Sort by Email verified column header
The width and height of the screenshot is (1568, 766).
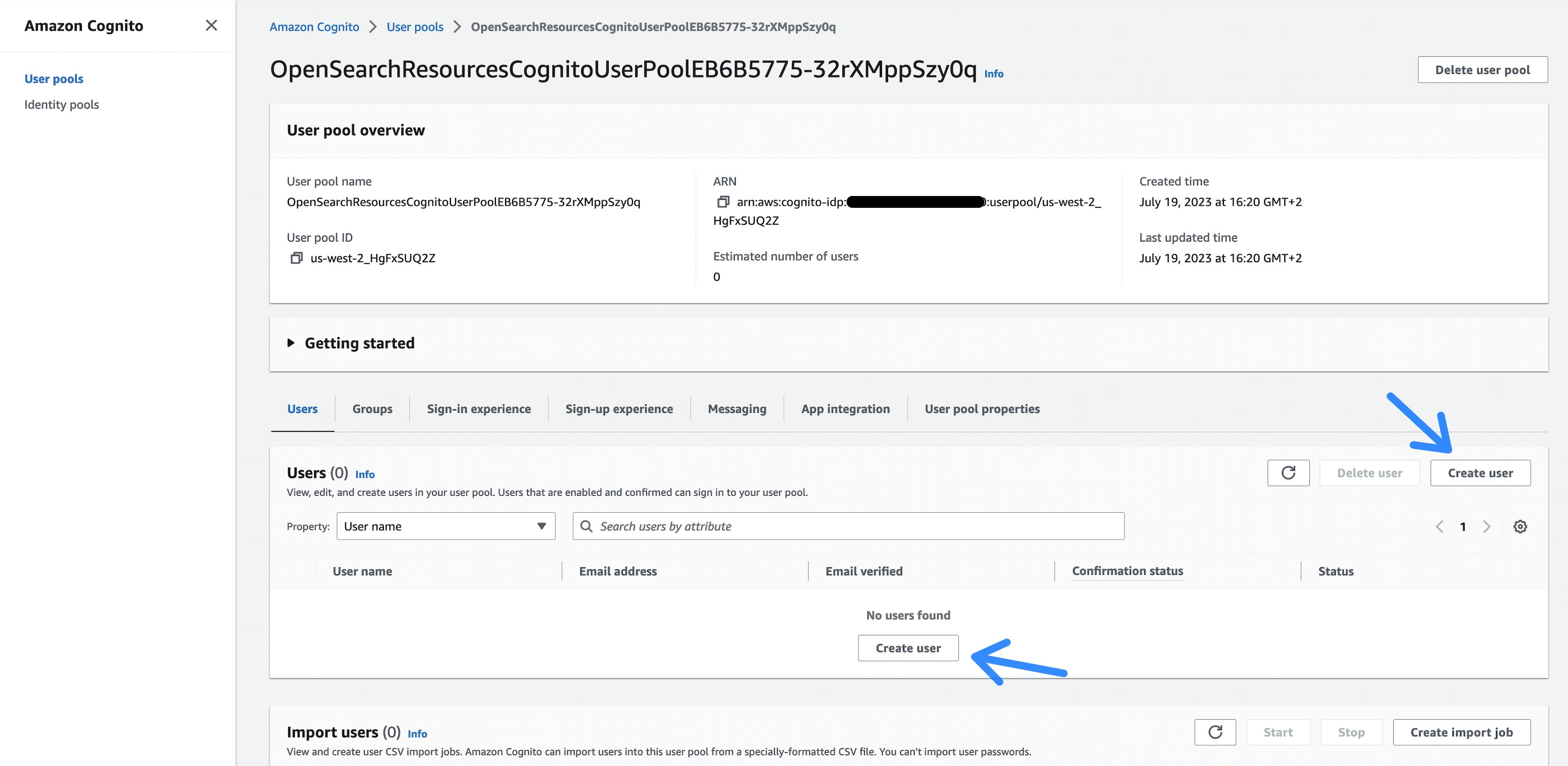pos(864,571)
